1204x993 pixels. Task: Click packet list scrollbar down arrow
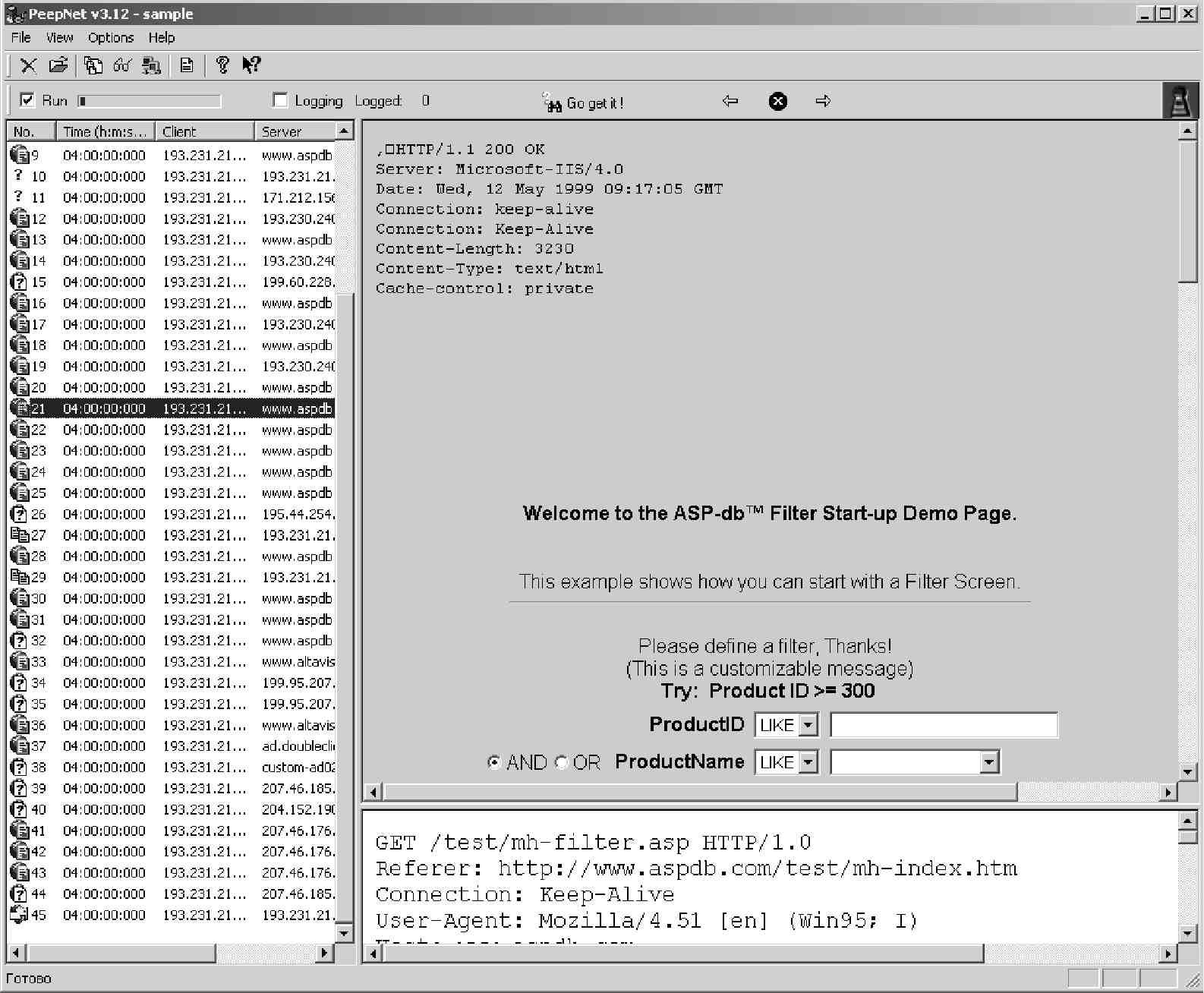(x=344, y=933)
